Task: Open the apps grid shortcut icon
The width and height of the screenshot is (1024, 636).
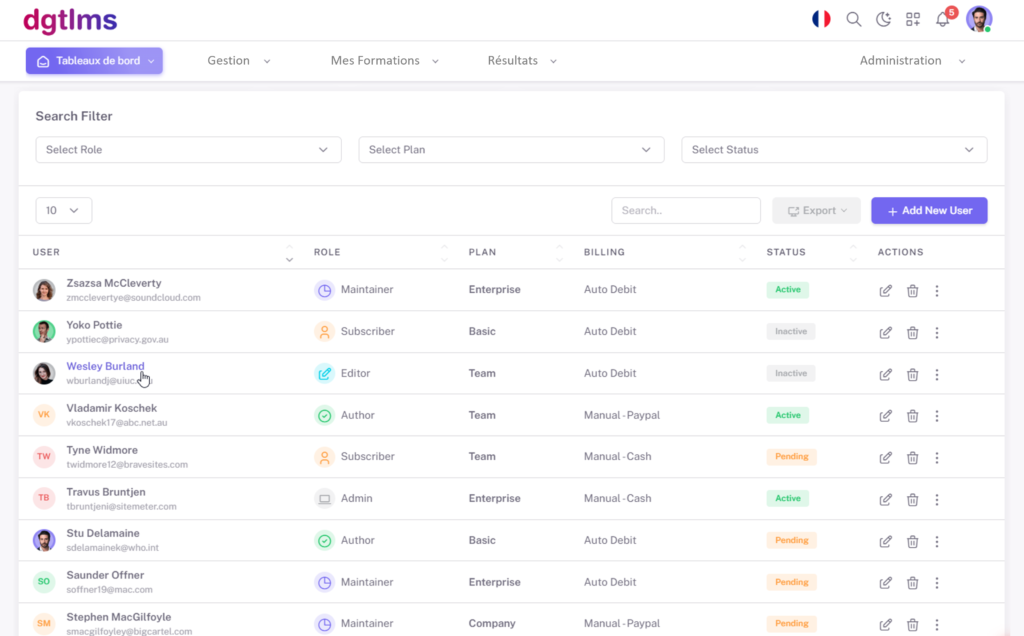Action: point(912,19)
